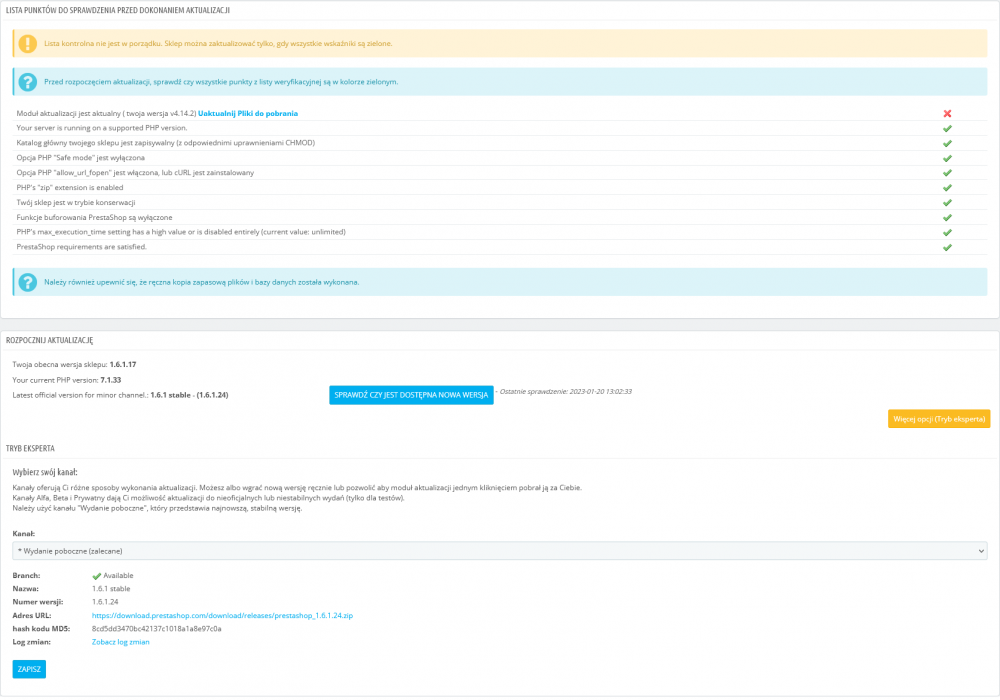Click the Latest official version for minor channel line
Viewport: 1000px width, 700px height.
[120, 395]
